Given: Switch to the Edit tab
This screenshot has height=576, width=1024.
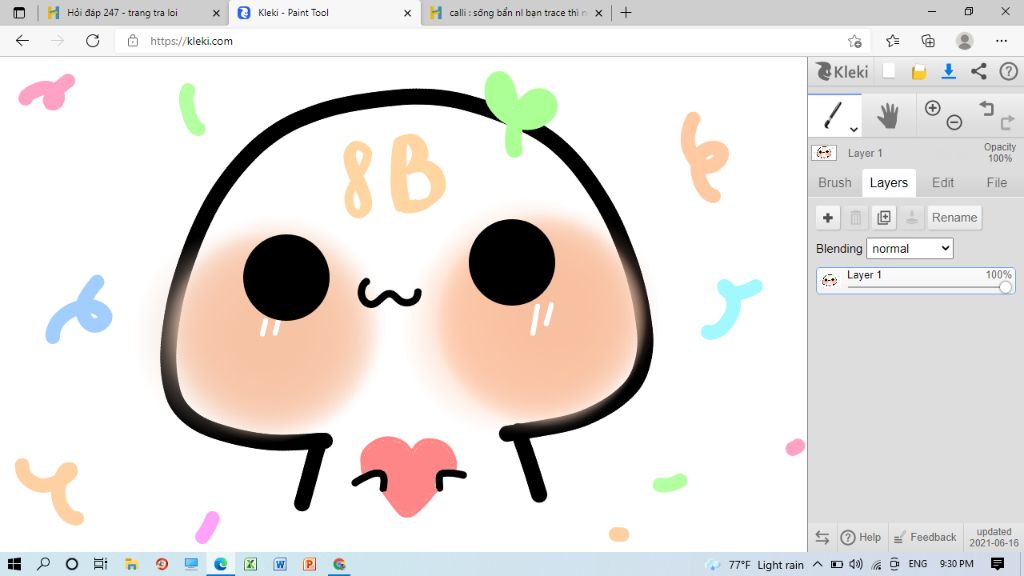Looking at the screenshot, I should [942, 183].
